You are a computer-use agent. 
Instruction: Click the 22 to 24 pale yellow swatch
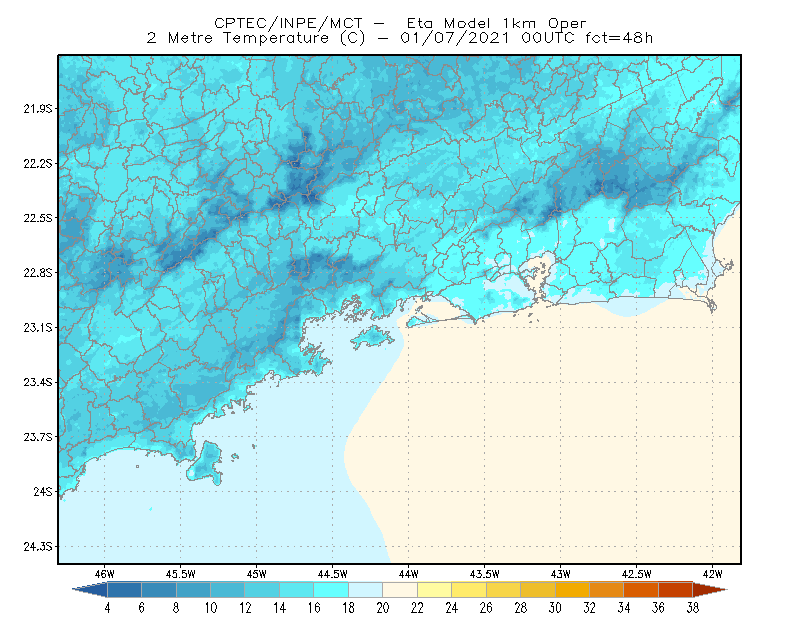(434, 590)
